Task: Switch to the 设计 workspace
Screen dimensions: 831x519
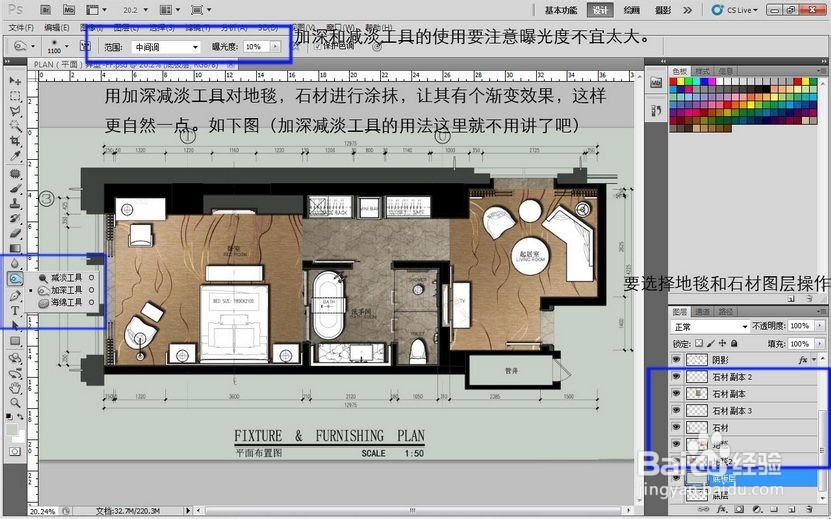Action: click(x=600, y=10)
